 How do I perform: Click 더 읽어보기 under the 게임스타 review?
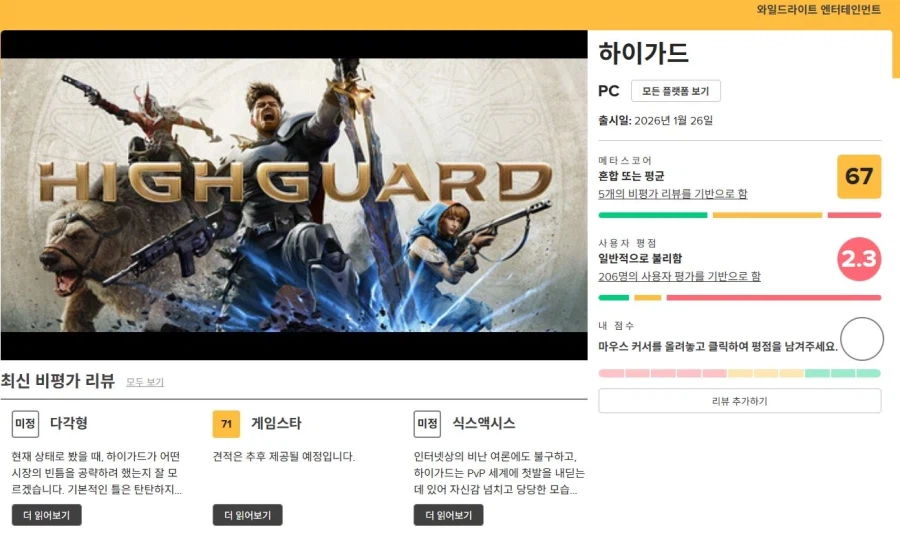tap(247, 515)
